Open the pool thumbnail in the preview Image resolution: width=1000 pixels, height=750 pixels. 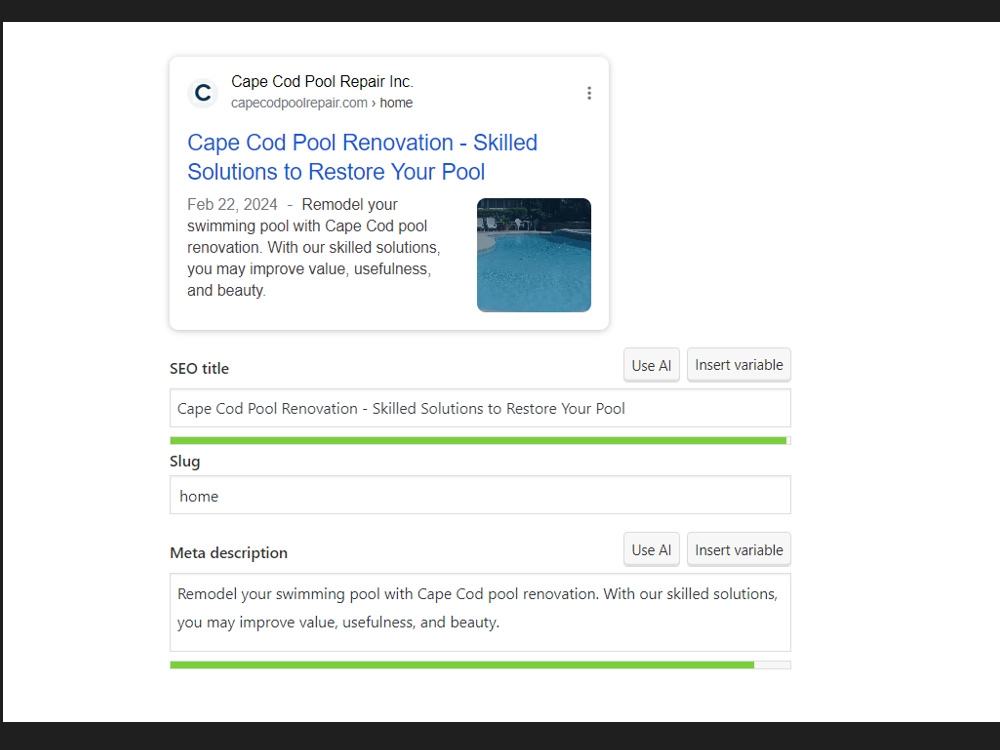(534, 255)
